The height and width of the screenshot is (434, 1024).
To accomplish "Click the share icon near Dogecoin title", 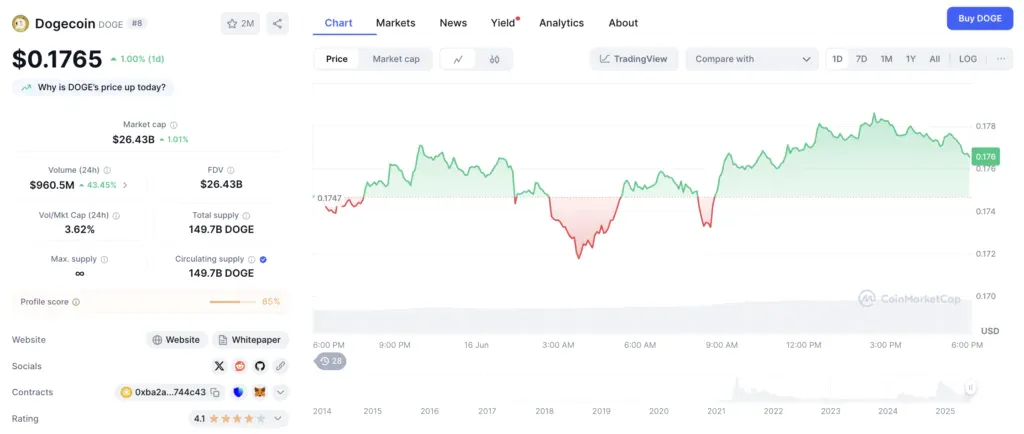I will pos(278,23).
